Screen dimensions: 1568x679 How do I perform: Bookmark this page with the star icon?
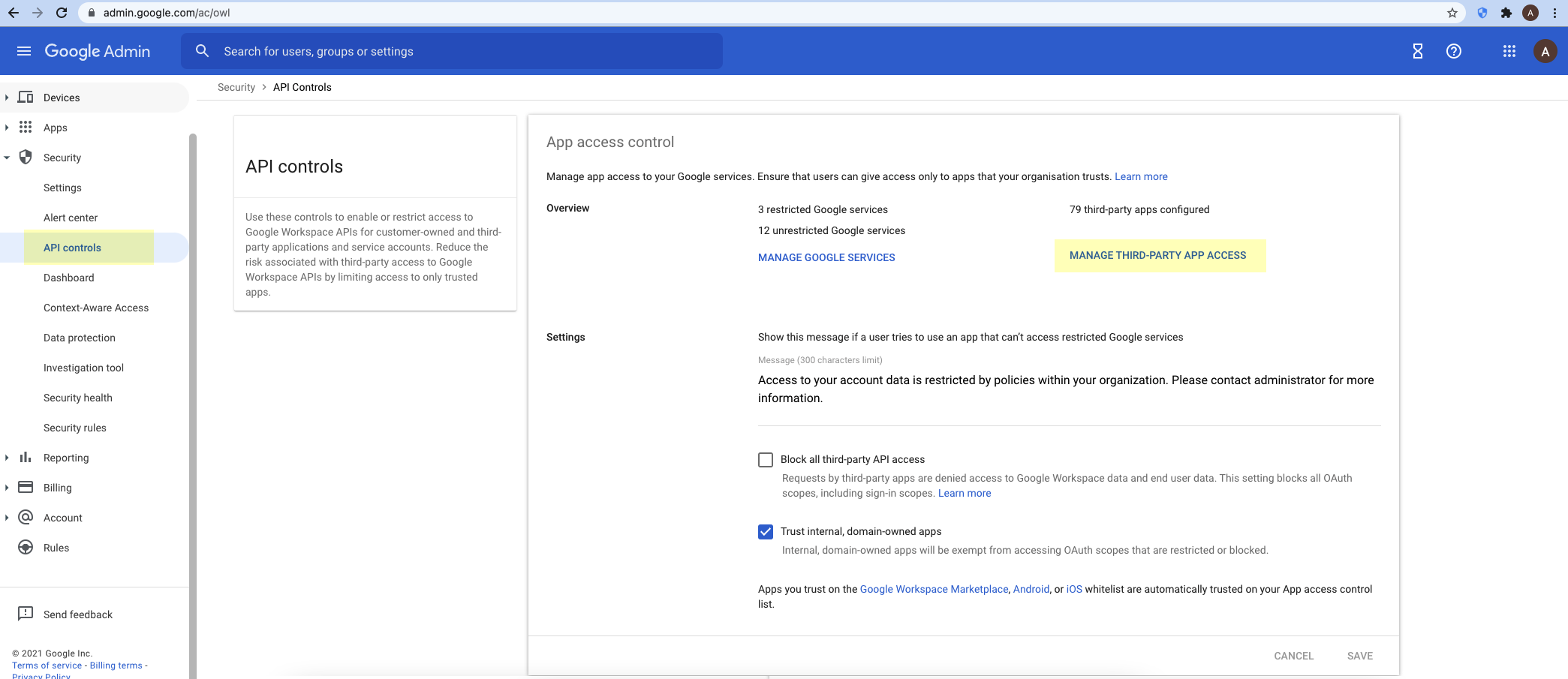coord(1452,13)
